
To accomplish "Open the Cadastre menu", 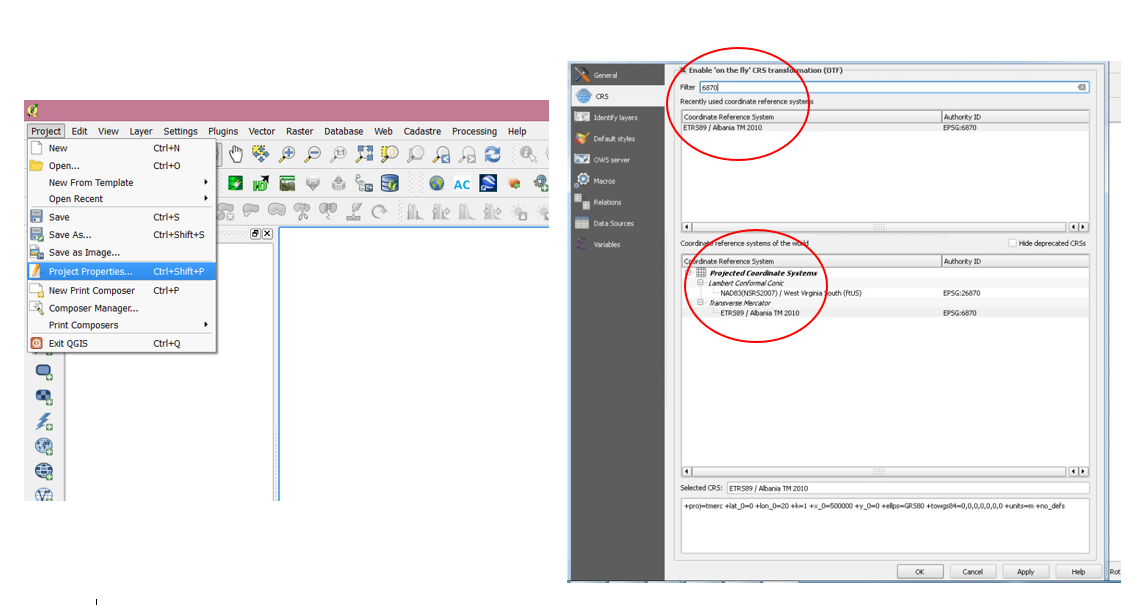I will pyautogui.click(x=422, y=131).
